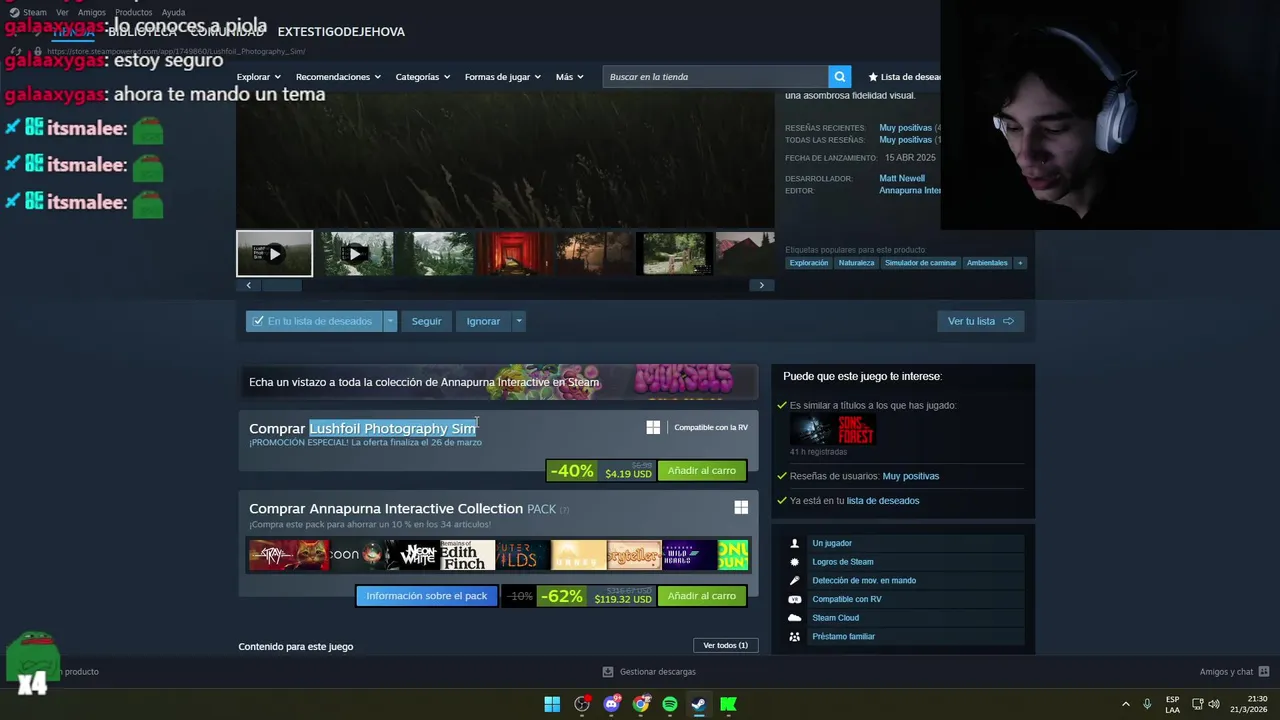Open the Amigos menu

click(x=92, y=12)
